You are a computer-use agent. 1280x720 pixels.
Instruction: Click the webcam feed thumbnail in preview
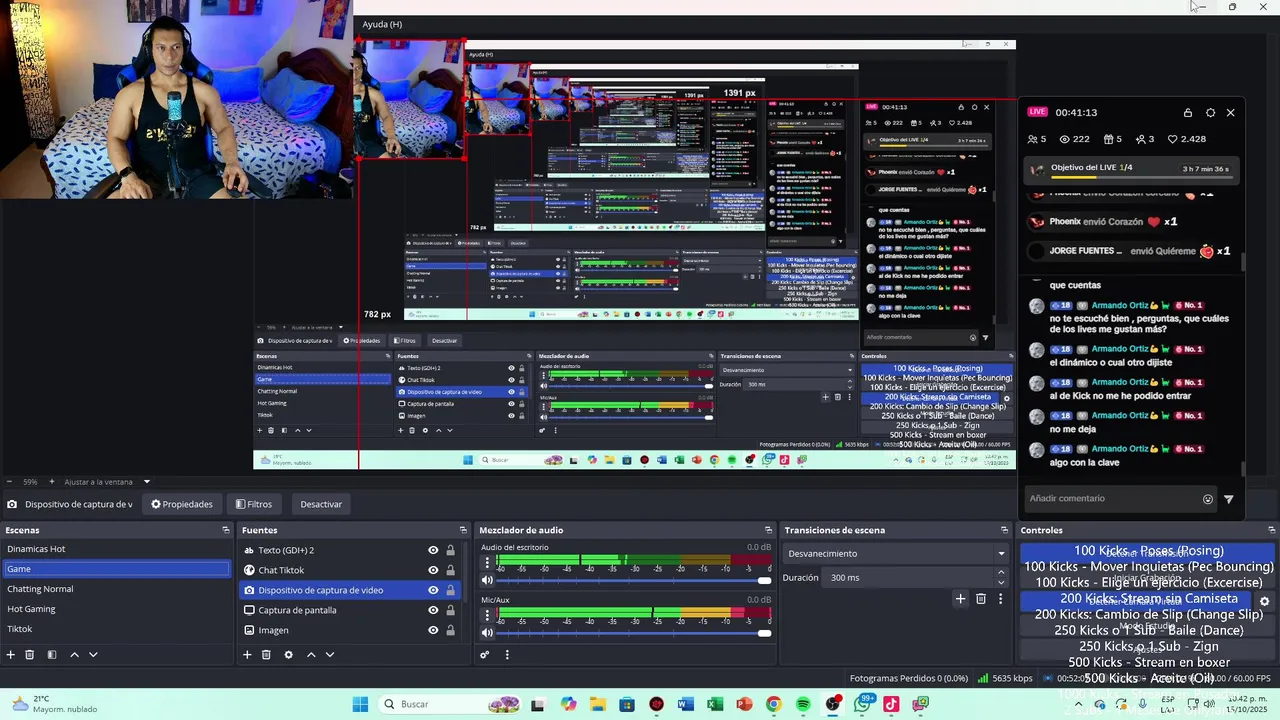(x=410, y=99)
